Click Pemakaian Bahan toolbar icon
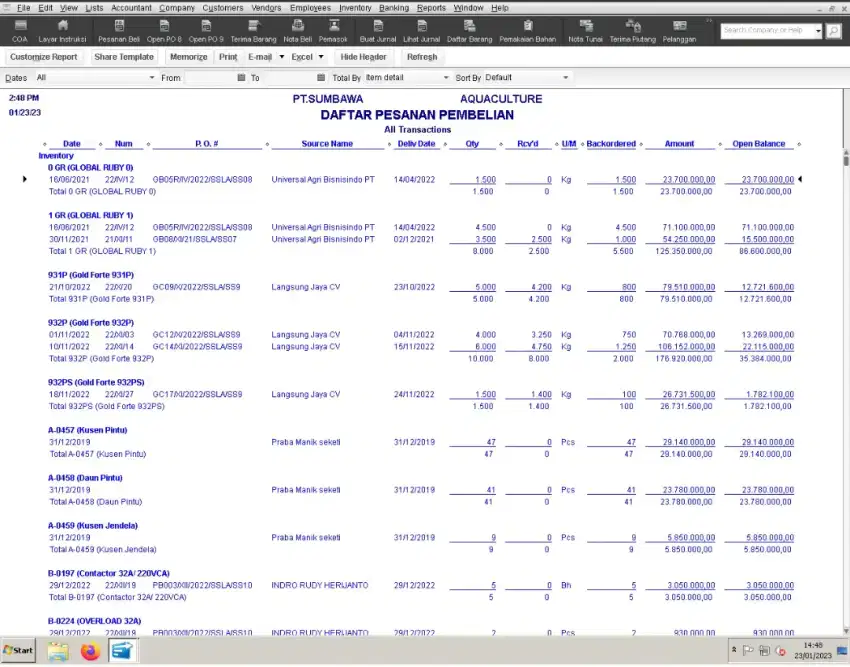 (527, 31)
